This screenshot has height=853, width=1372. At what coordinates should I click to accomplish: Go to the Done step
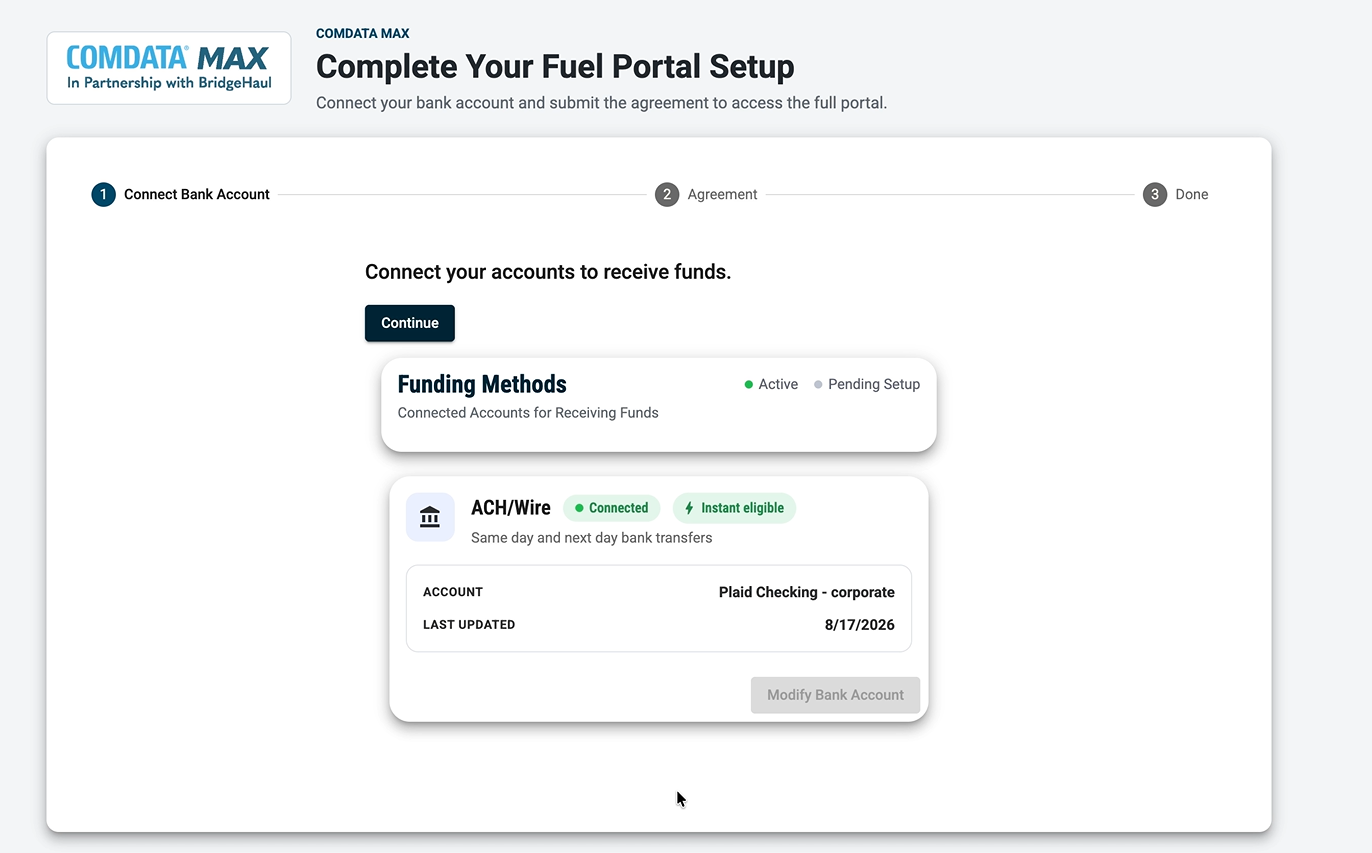pyautogui.click(x=1176, y=194)
